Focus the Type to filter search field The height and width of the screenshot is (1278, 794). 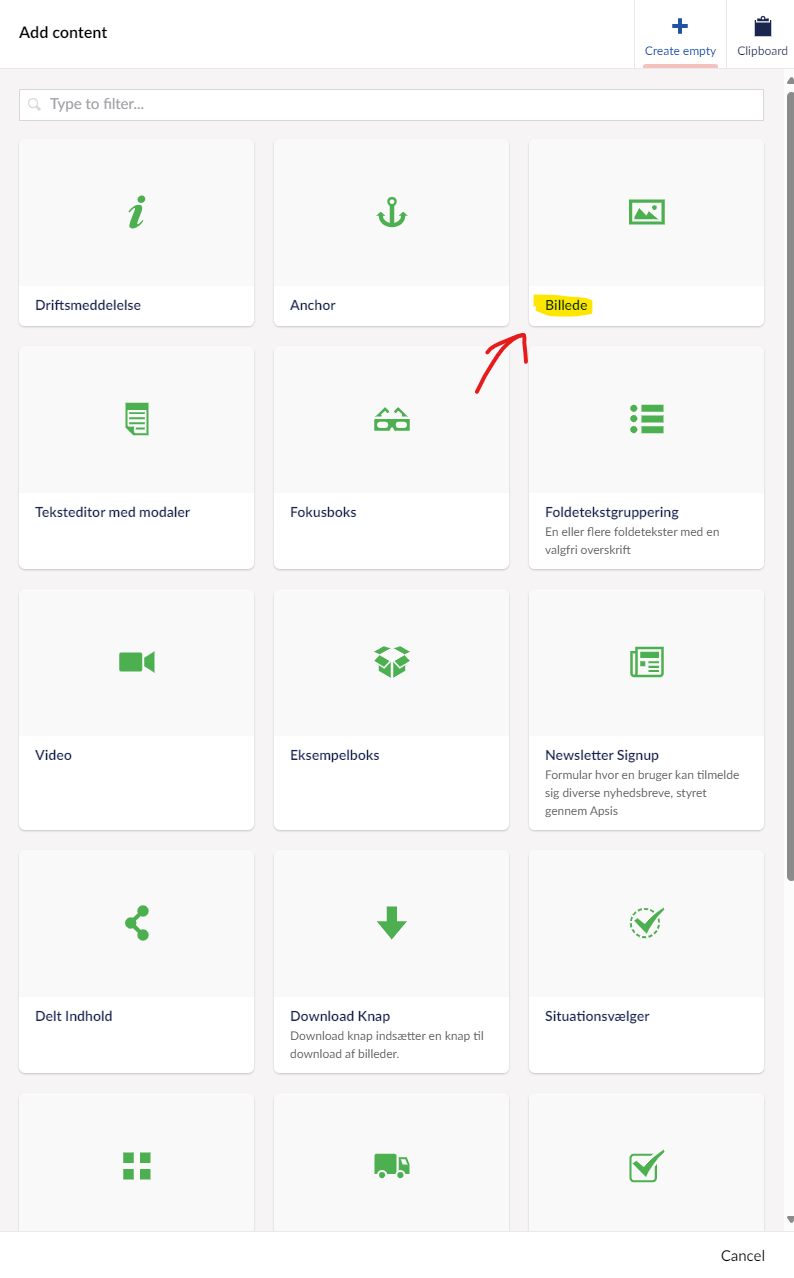391,104
